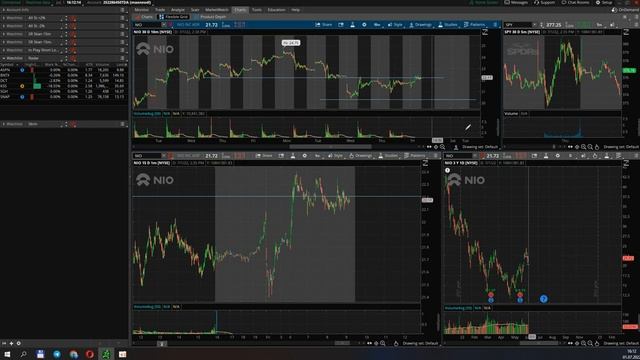This screenshot has height=360, width=640.
Task: Open the Help tab
Action: click(296, 9)
